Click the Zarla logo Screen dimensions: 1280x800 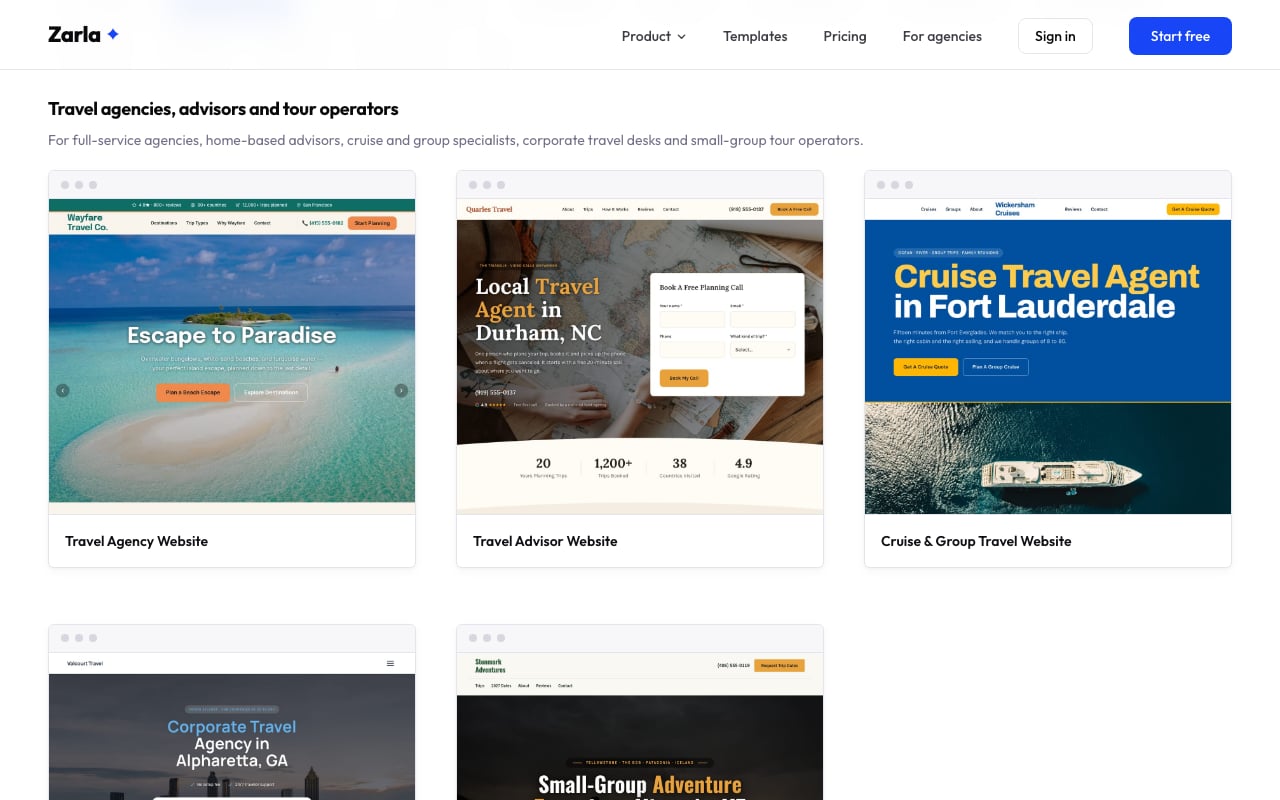point(84,35)
